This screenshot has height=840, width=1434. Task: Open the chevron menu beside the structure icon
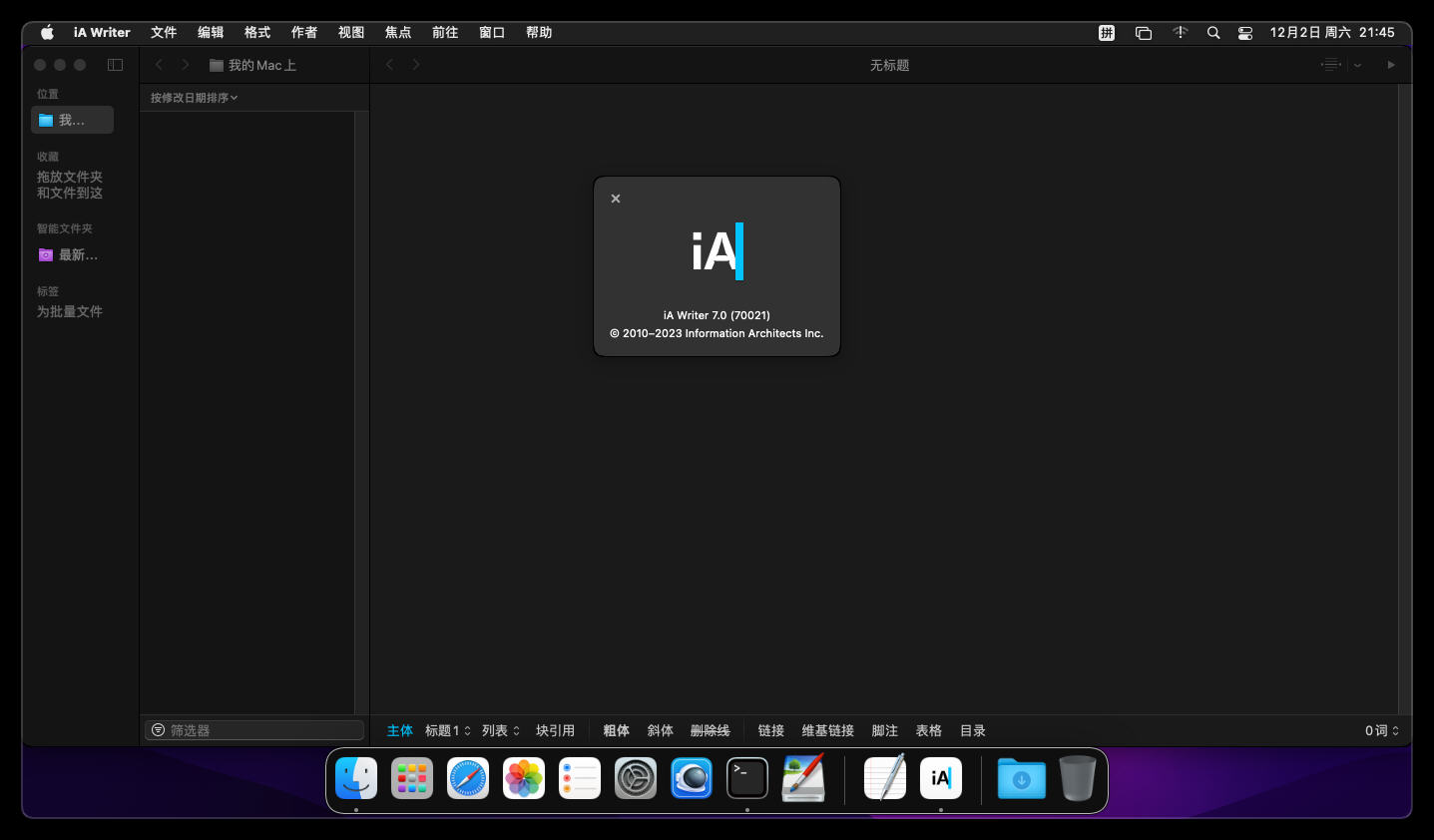tap(1357, 65)
